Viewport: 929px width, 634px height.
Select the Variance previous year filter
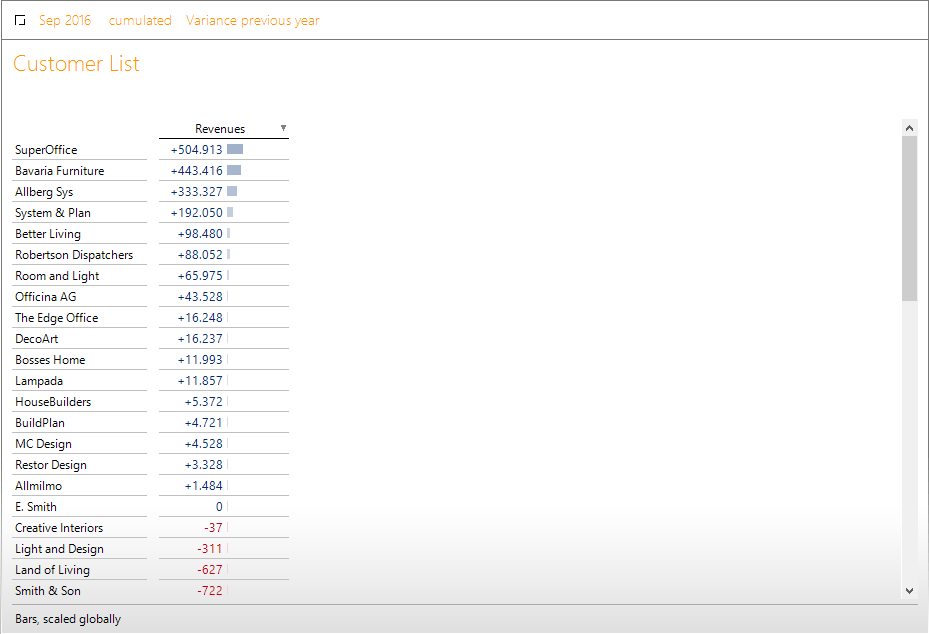253,21
